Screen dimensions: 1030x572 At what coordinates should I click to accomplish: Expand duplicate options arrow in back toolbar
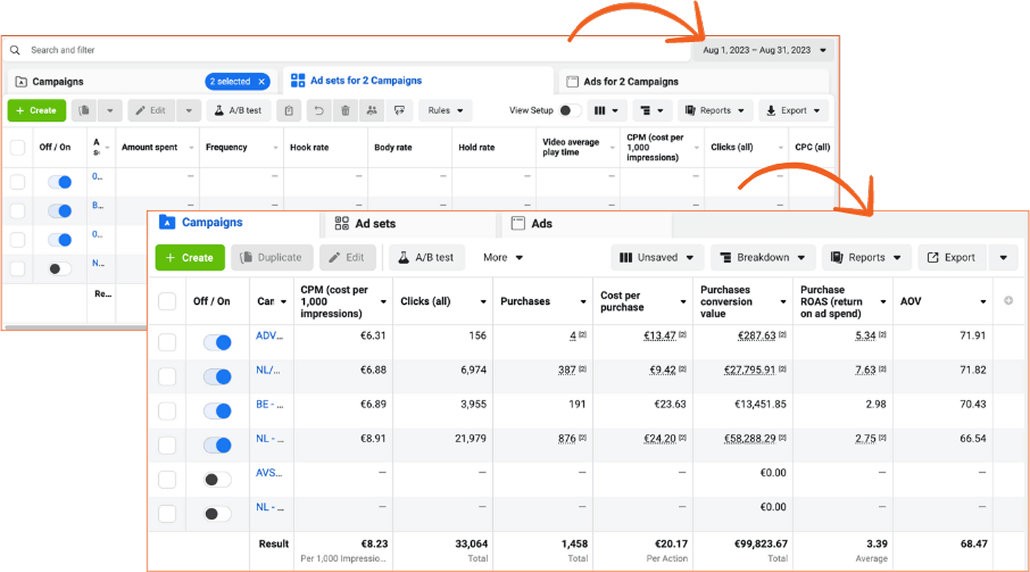110,110
